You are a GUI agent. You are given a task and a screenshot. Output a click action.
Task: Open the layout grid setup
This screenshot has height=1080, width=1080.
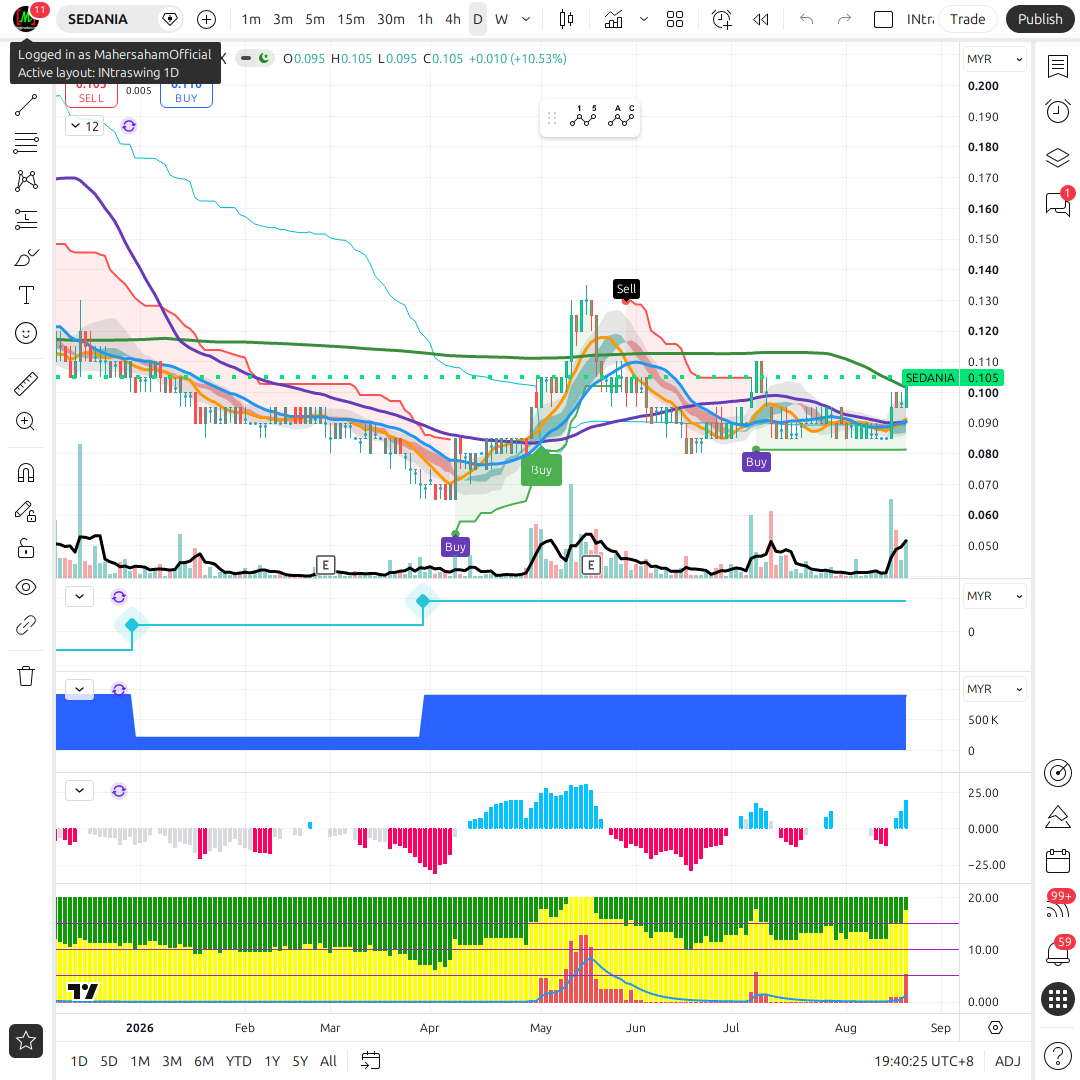tap(675, 19)
